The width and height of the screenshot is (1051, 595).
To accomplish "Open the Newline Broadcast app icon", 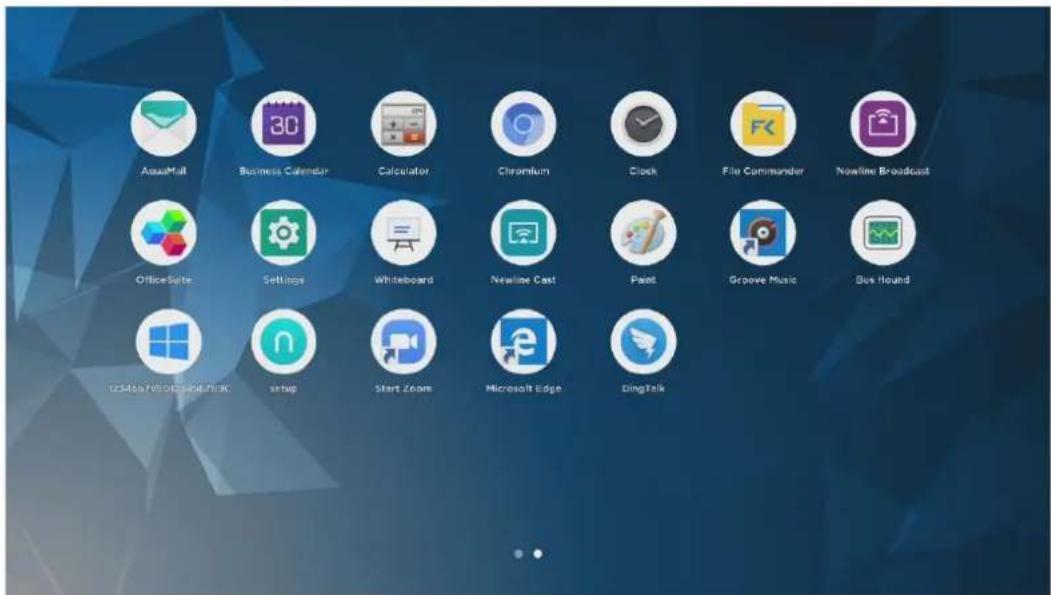I will [x=883, y=124].
